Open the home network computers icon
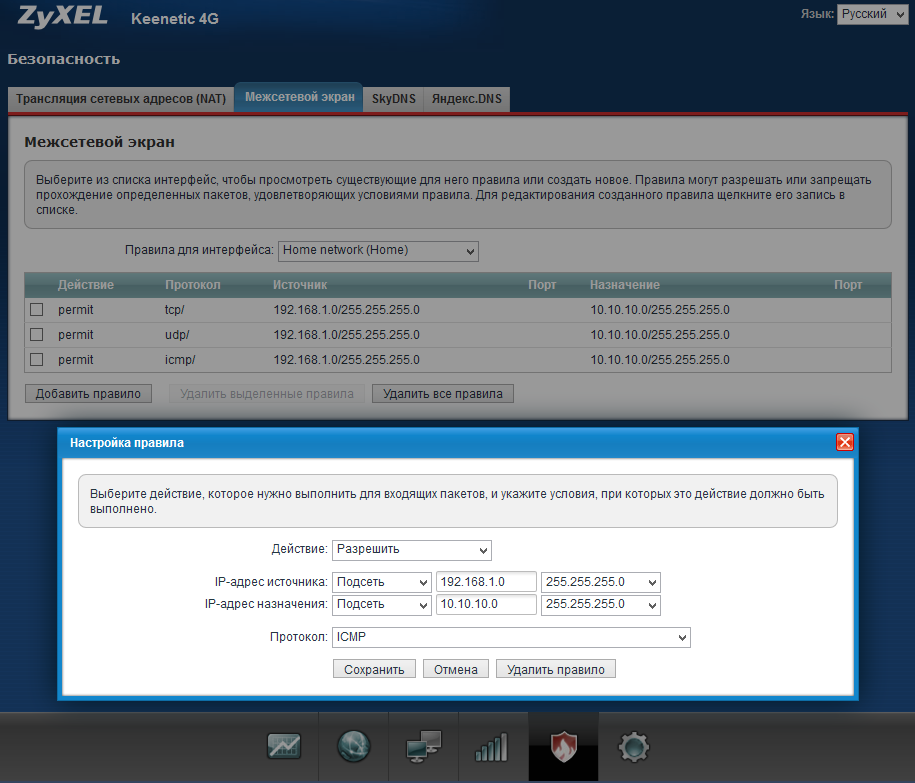This screenshot has width=915, height=783. [423, 746]
